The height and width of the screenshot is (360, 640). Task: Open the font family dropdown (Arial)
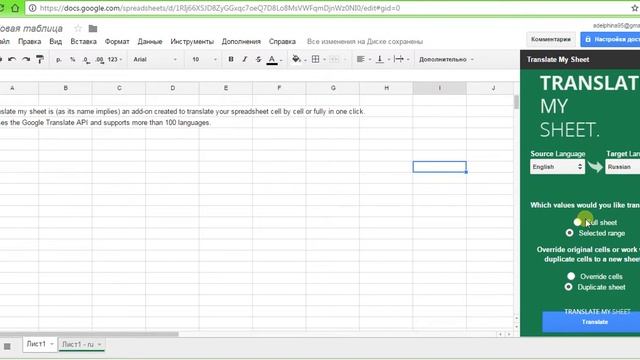pos(155,60)
